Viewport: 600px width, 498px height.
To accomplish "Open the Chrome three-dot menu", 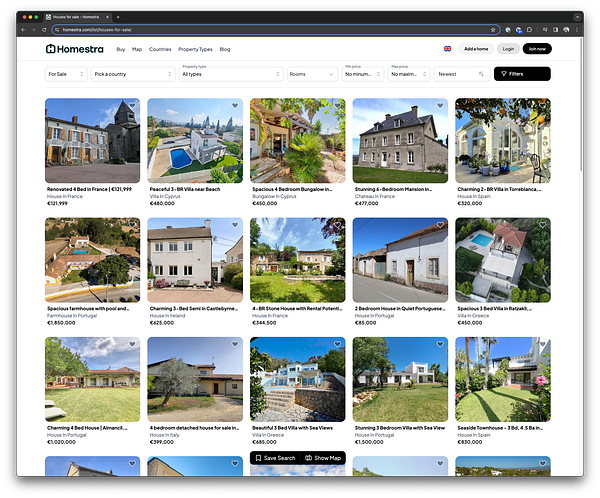I will (577, 29).
